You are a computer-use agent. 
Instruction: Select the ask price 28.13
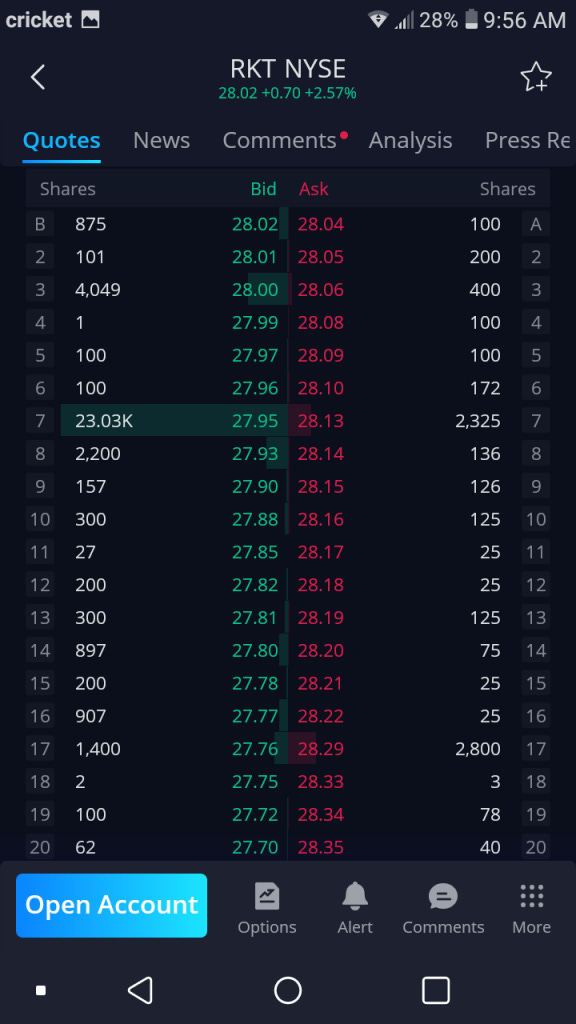[321, 421]
